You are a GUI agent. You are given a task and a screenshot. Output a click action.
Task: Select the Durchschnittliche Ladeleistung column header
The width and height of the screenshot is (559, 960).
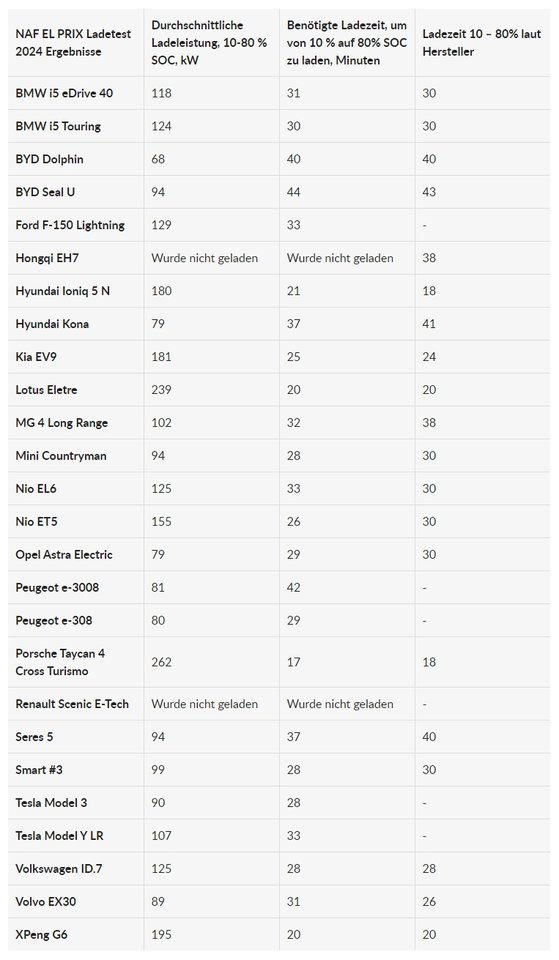click(x=209, y=43)
